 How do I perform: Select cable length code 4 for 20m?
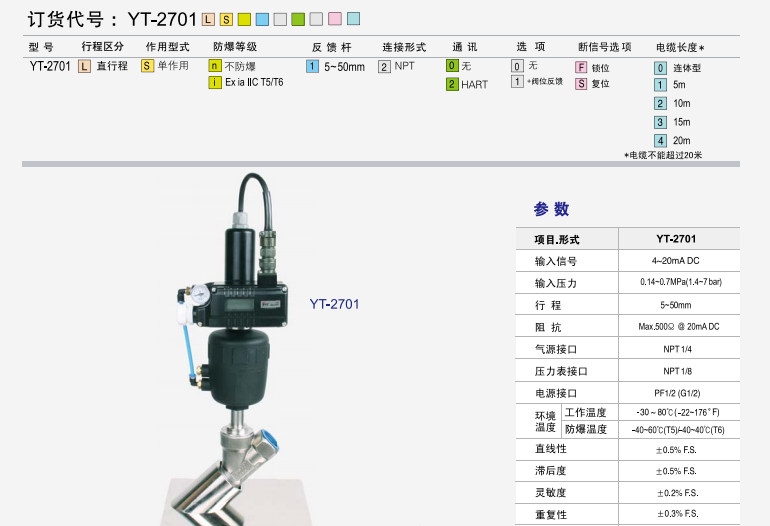coord(660,140)
